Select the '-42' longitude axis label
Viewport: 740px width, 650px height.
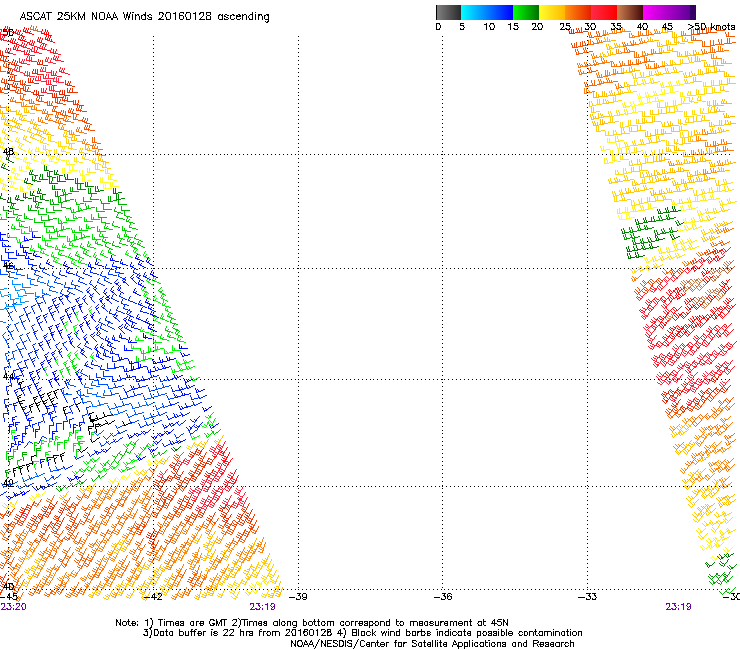(x=153, y=597)
